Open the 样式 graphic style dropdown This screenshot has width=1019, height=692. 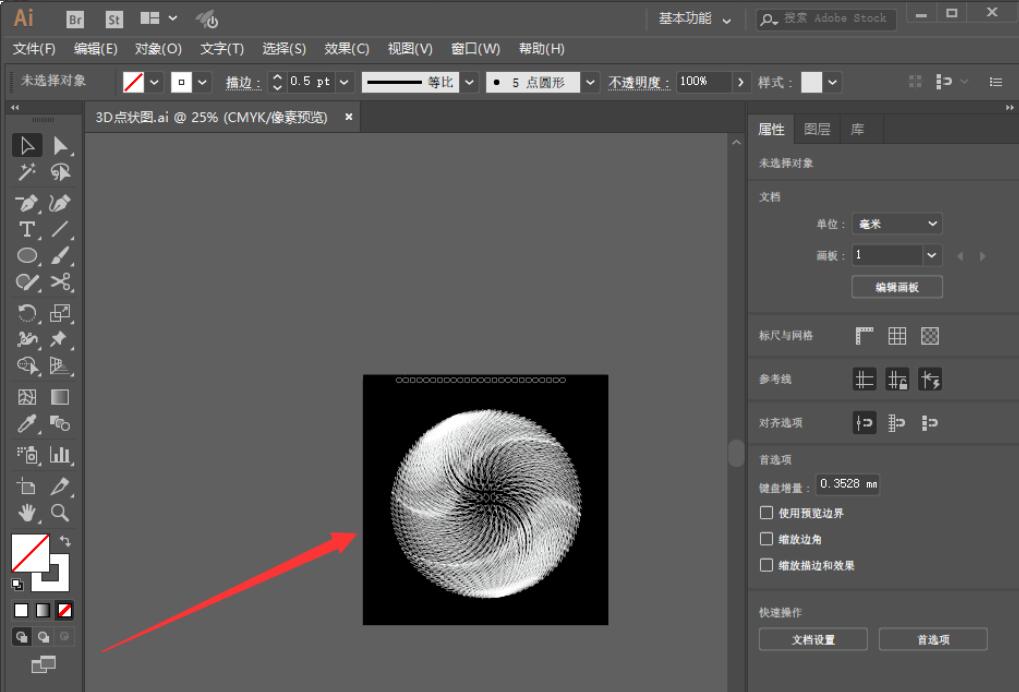click(832, 82)
